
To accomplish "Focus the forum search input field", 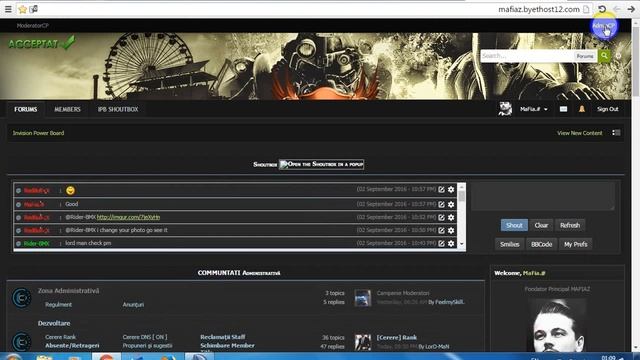I will click(x=527, y=56).
